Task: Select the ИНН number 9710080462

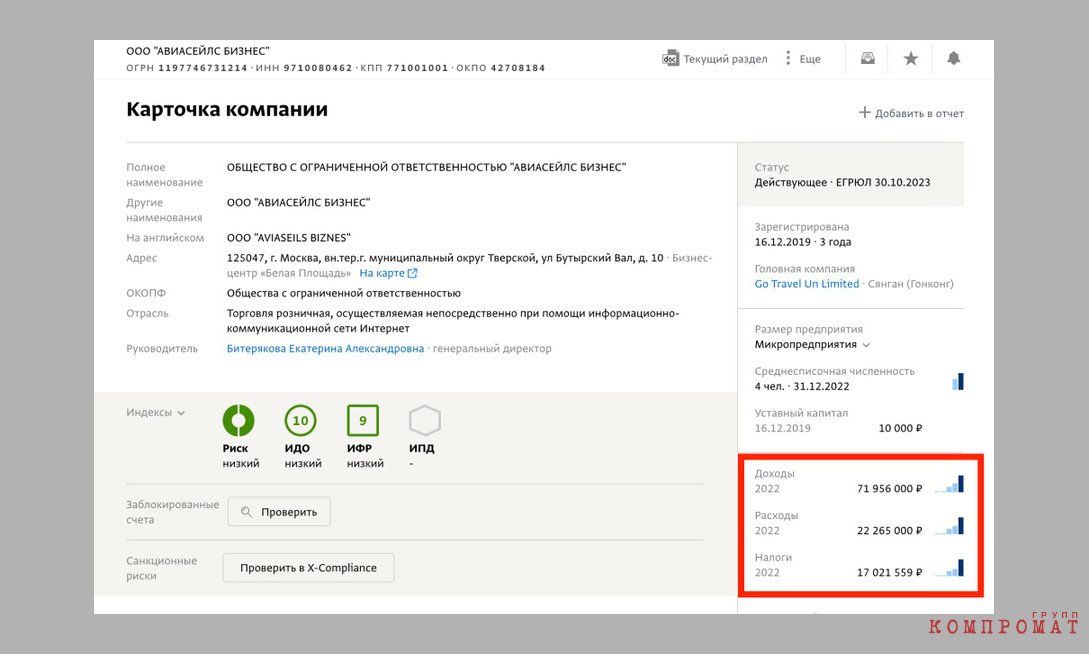Action: pos(317,68)
